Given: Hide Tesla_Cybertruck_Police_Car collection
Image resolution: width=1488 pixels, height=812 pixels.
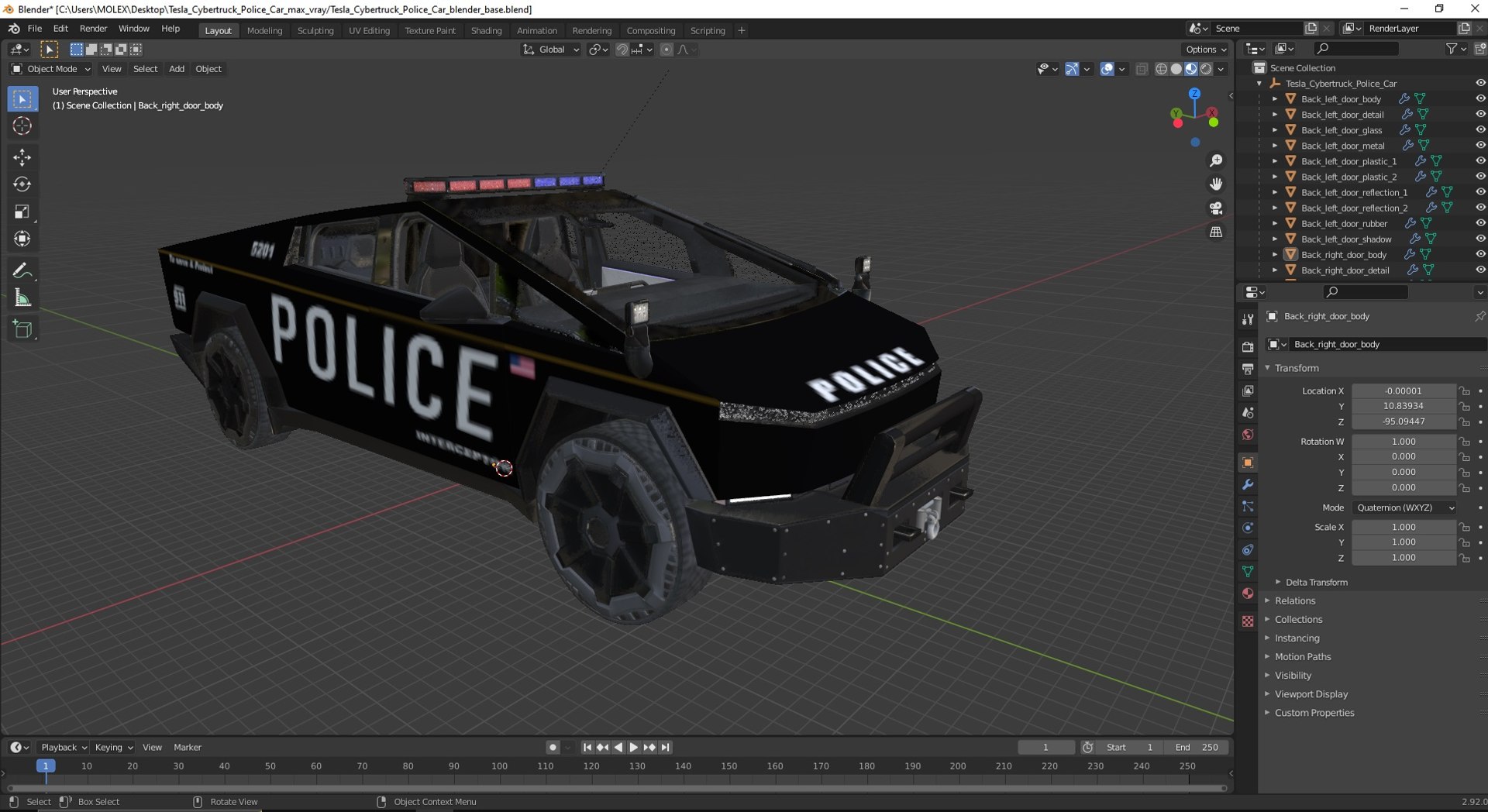Looking at the screenshot, I should (x=1480, y=83).
